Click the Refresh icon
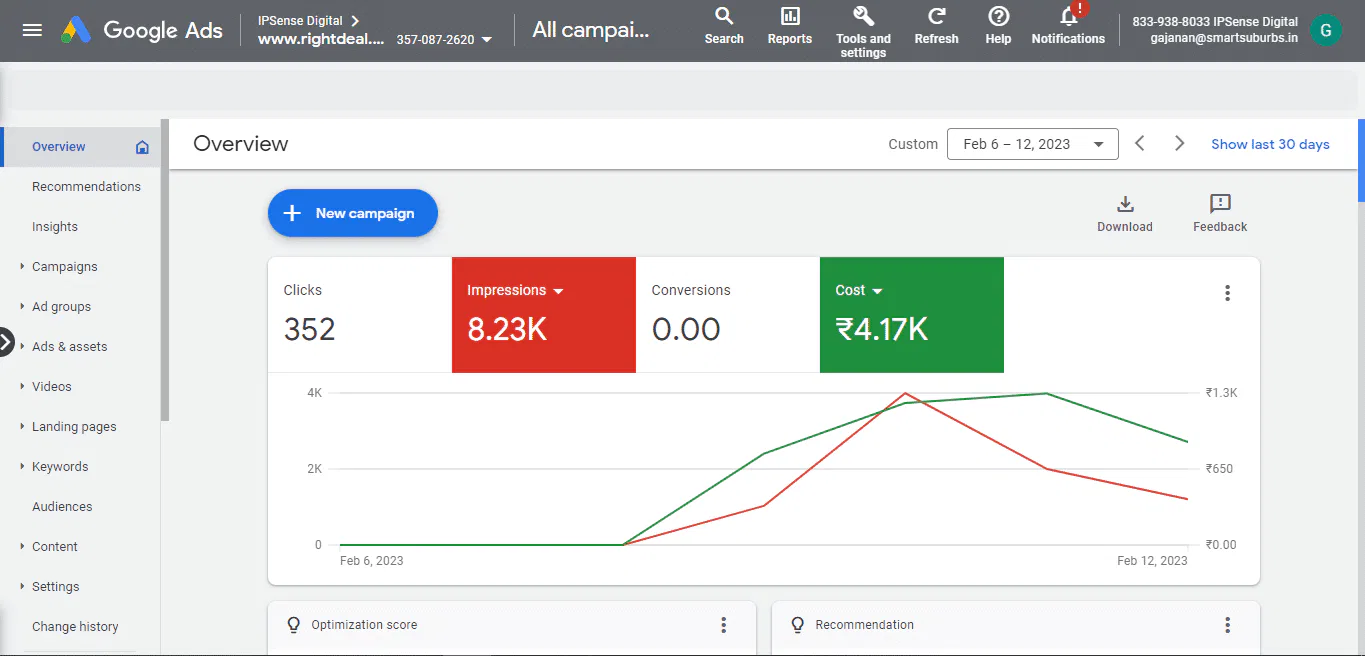Screen dimensions: 1365x656 pos(936,17)
